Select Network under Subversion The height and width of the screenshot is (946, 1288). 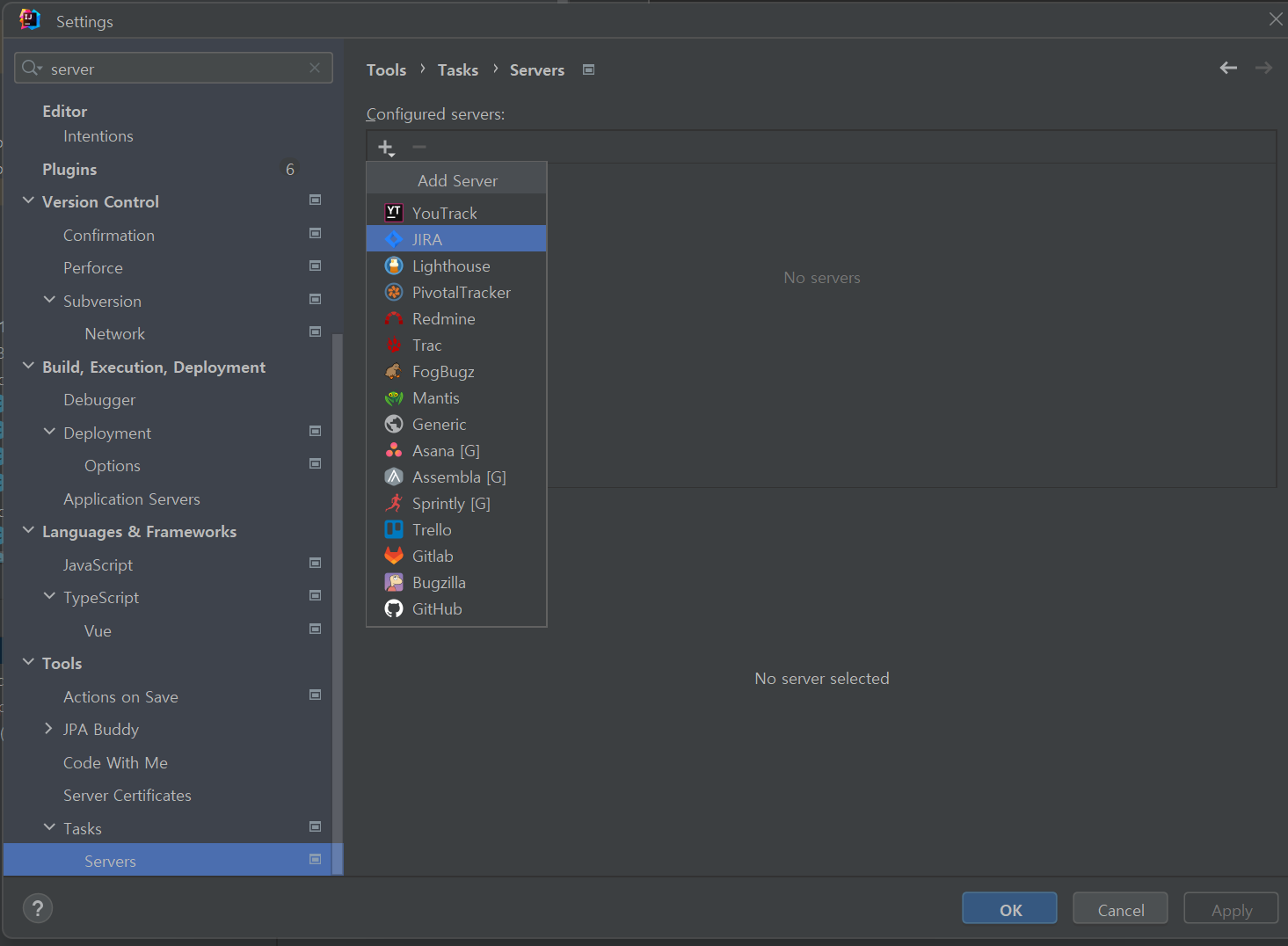pyautogui.click(x=114, y=333)
